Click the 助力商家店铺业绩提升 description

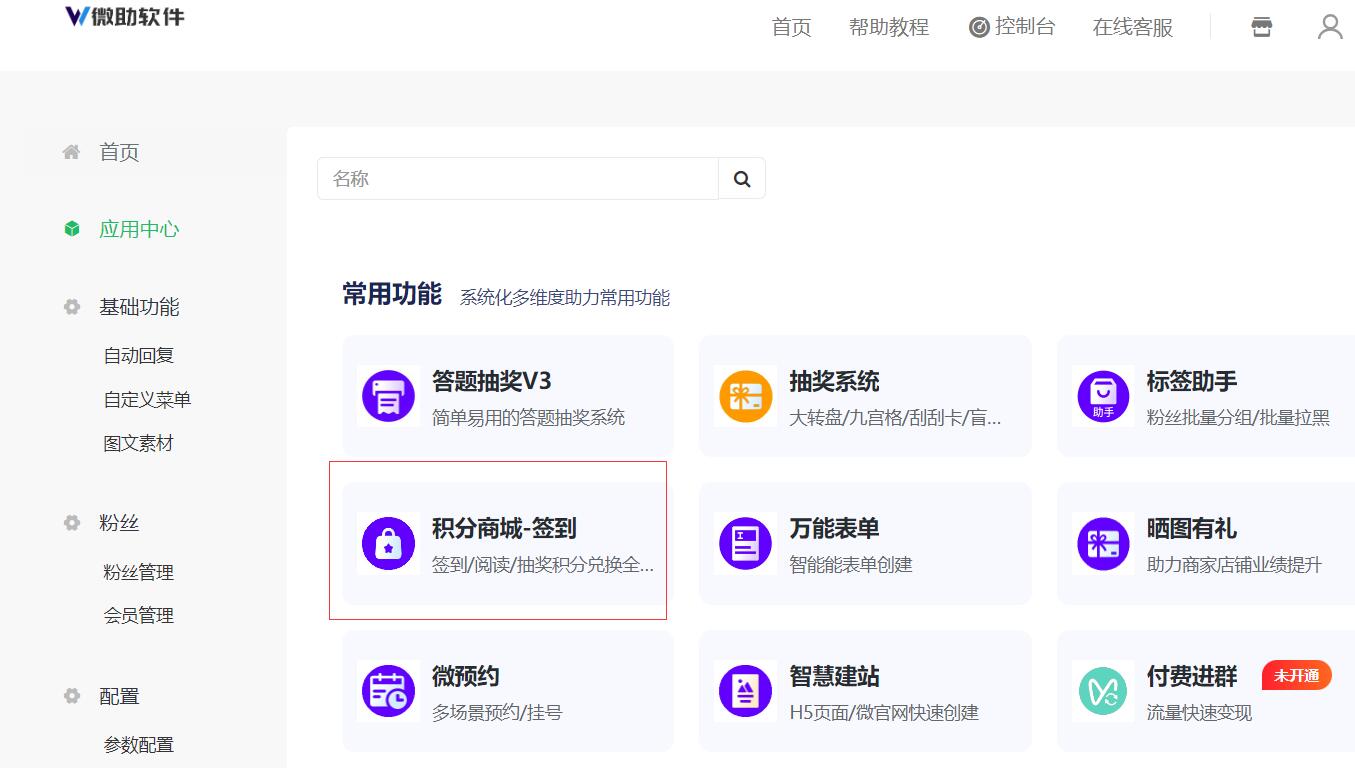1234,564
